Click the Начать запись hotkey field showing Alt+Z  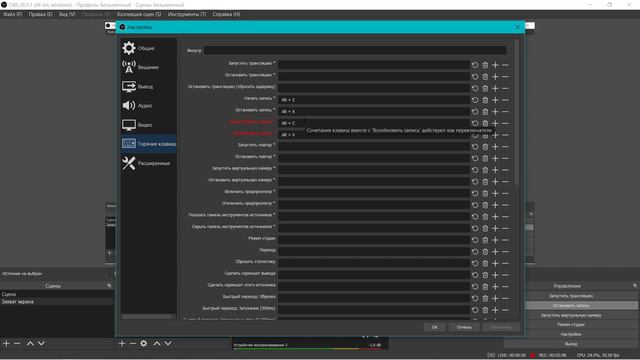374,100
